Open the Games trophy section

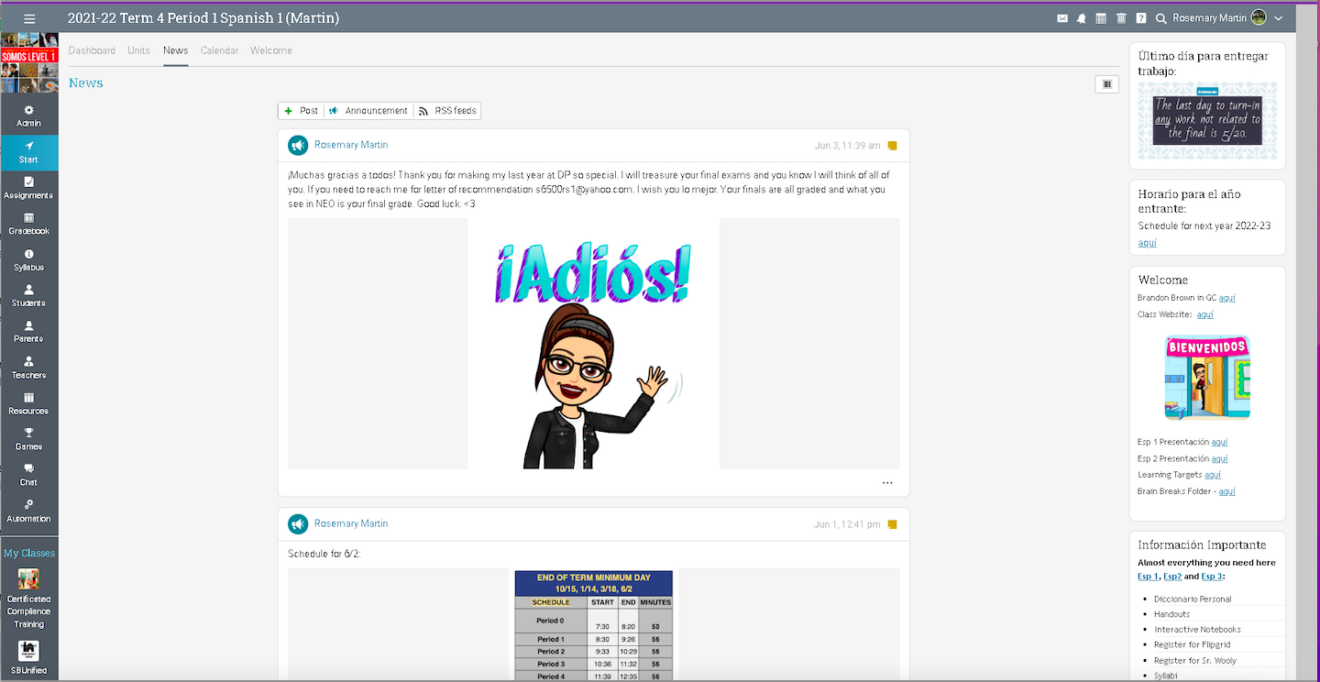point(29,439)
